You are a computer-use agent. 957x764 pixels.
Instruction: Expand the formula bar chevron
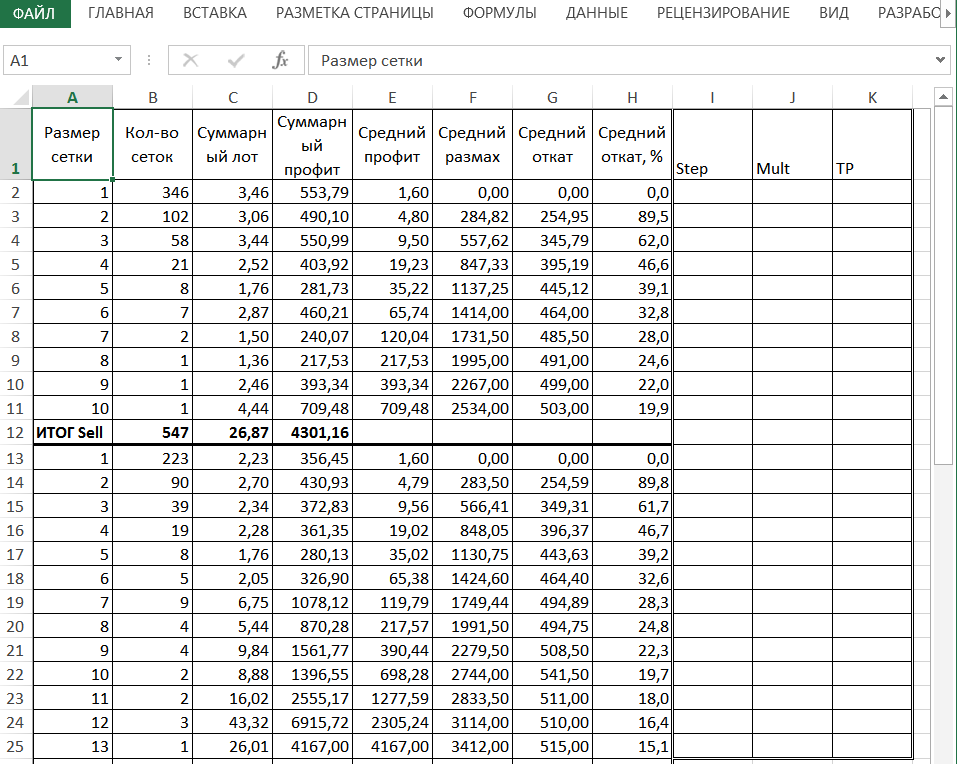click(x=941, y=60)
